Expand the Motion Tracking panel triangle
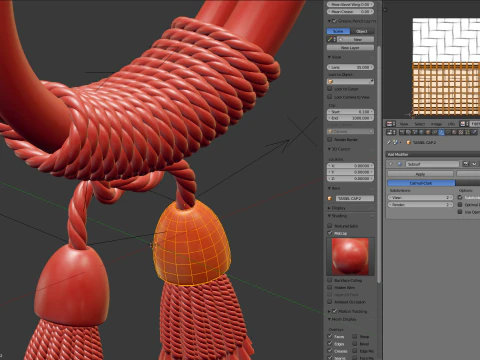Screen dimensions: 480x360 329,311
